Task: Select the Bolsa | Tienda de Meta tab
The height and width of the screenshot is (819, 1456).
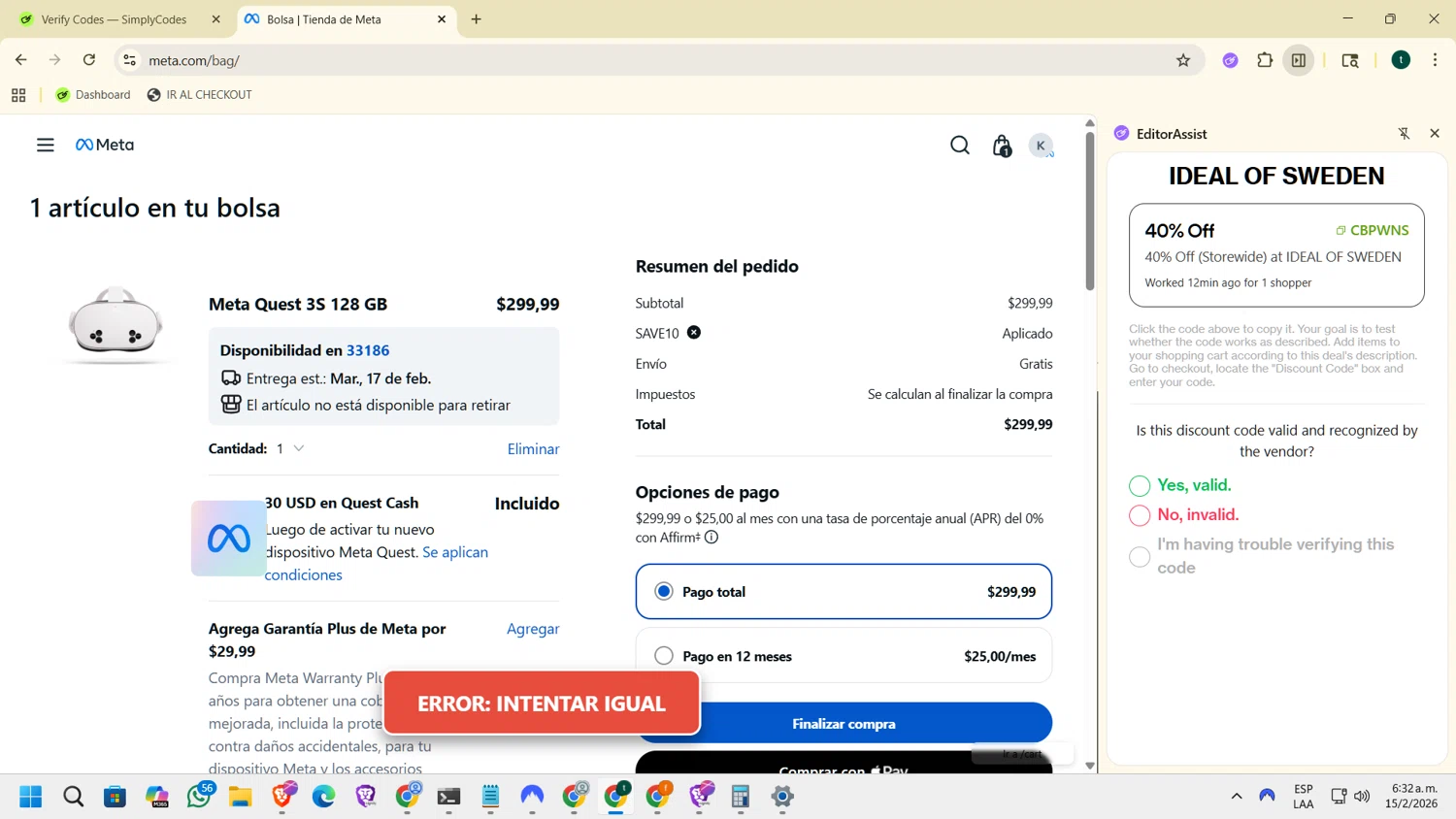Action: click(345, 19)
